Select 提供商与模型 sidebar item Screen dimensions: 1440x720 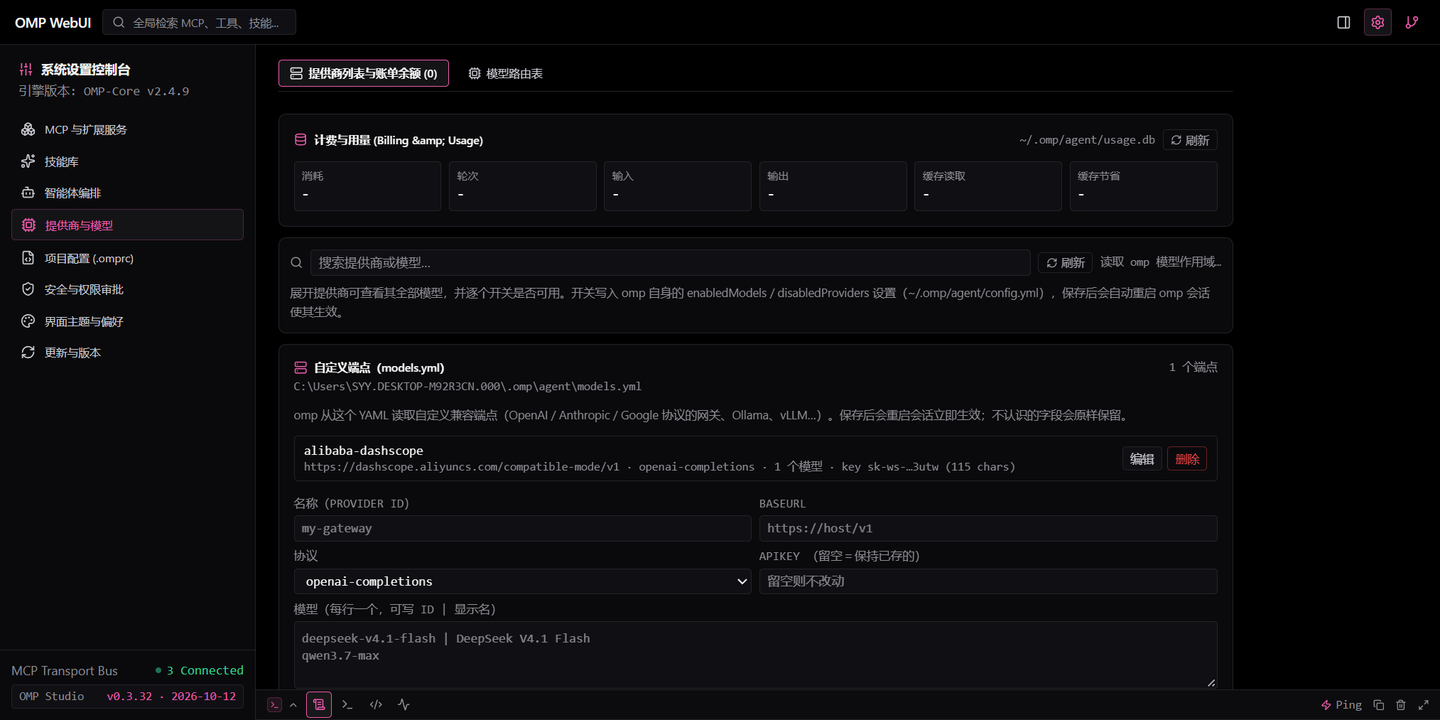click(127, 225)
